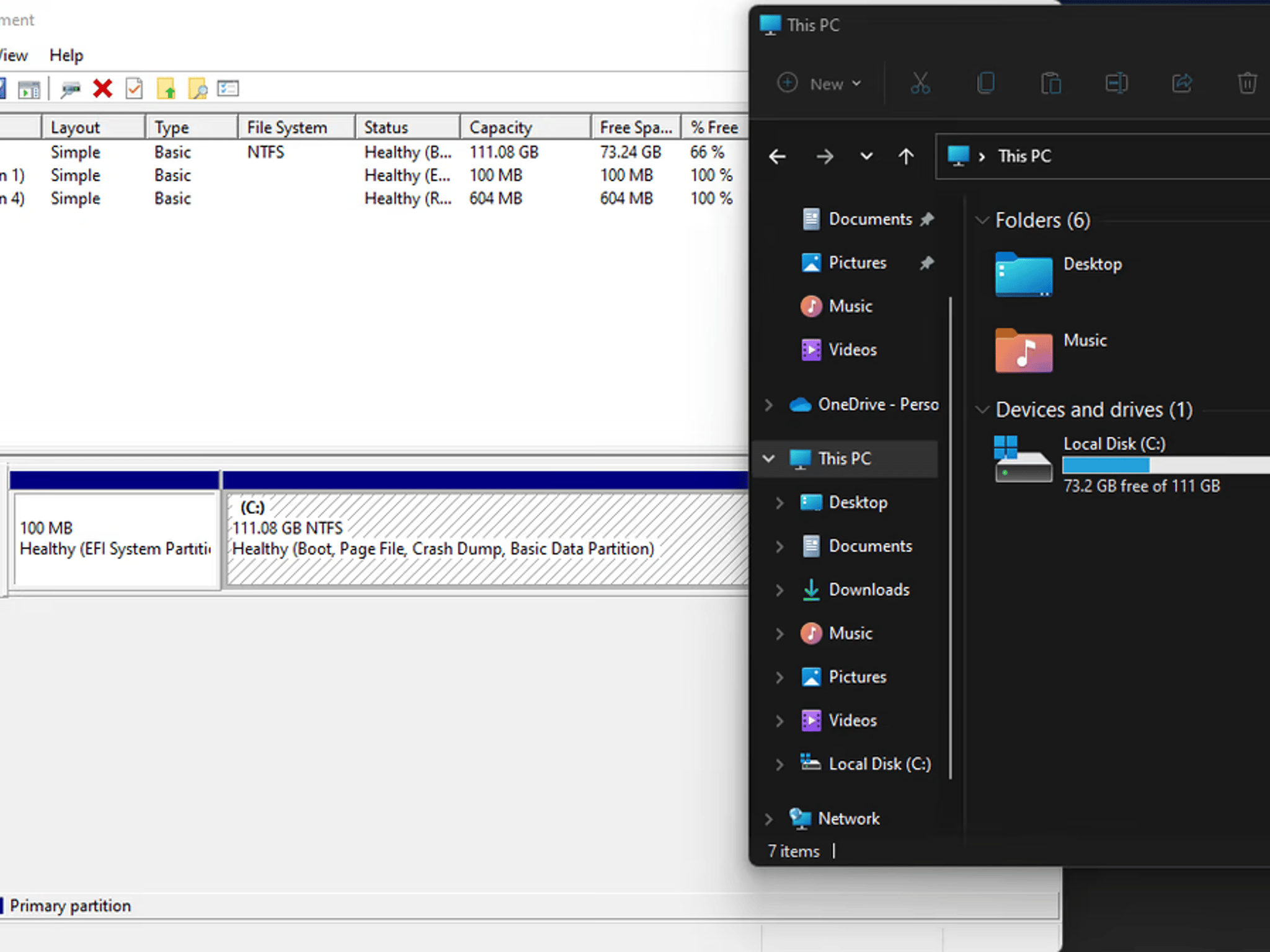
Task: Click the Rename icon in File Explorer toolbar
Action: [1116, 83]
